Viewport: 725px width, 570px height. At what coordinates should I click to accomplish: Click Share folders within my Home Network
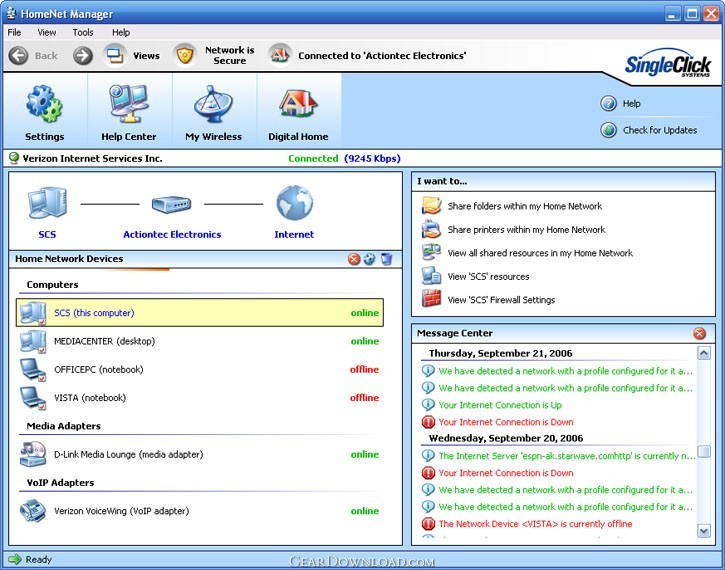pos(524,206)
